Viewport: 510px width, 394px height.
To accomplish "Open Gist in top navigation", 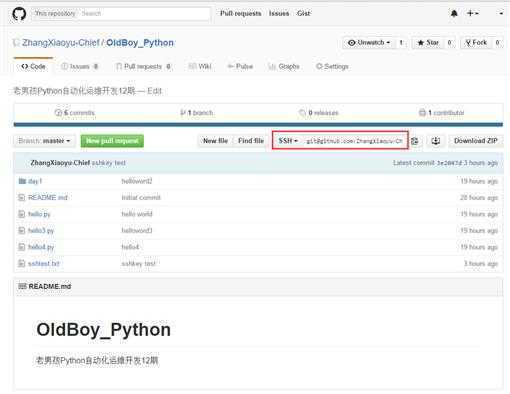I will point(303,14).
